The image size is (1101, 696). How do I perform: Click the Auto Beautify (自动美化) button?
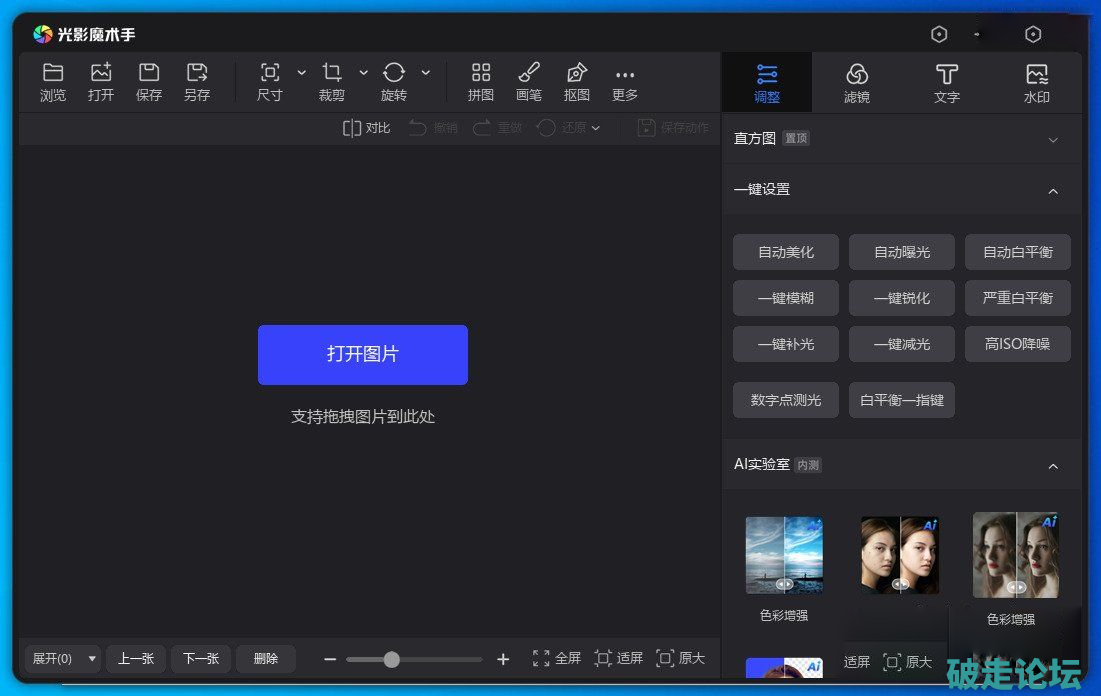[786, 252]
